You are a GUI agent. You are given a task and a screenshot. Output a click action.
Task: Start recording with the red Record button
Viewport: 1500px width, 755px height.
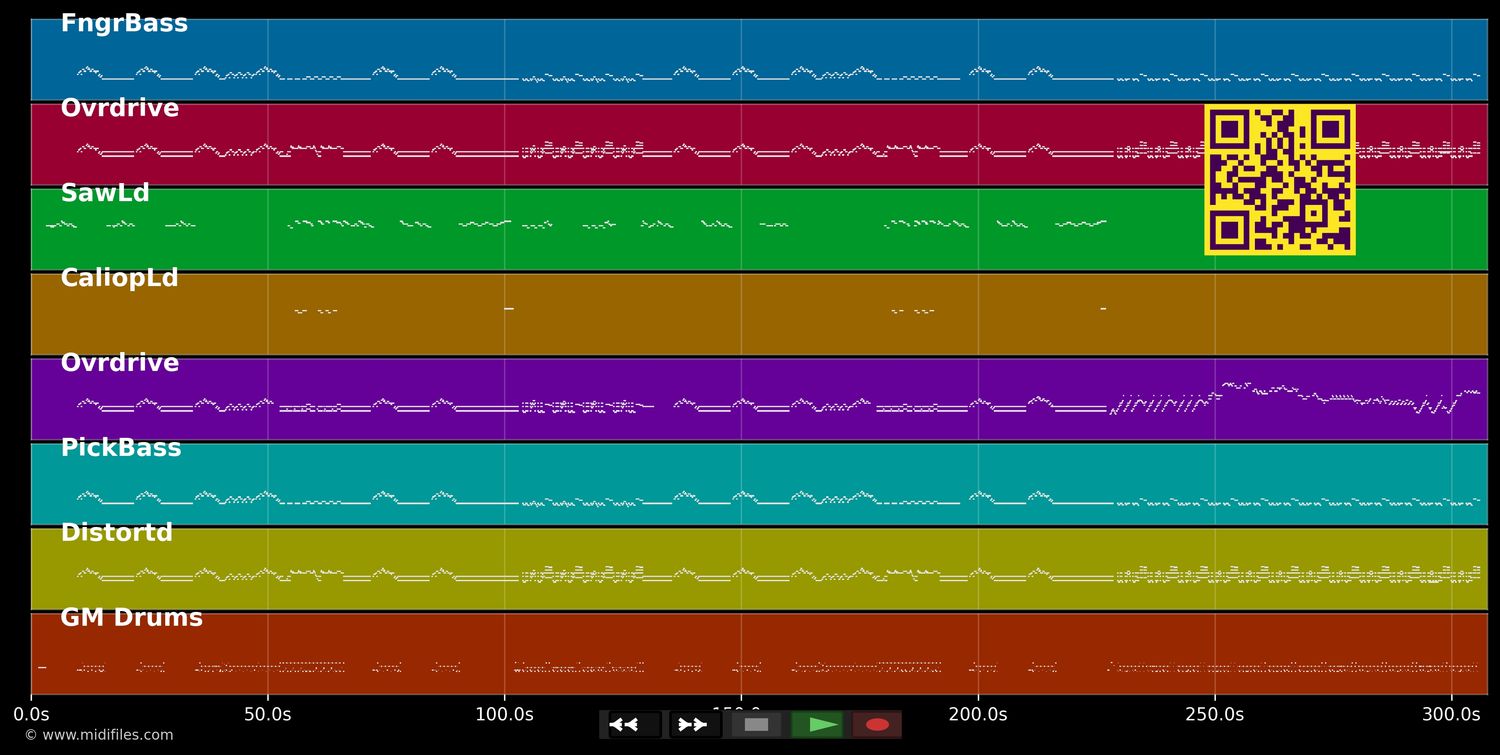[x=877, y=725]
